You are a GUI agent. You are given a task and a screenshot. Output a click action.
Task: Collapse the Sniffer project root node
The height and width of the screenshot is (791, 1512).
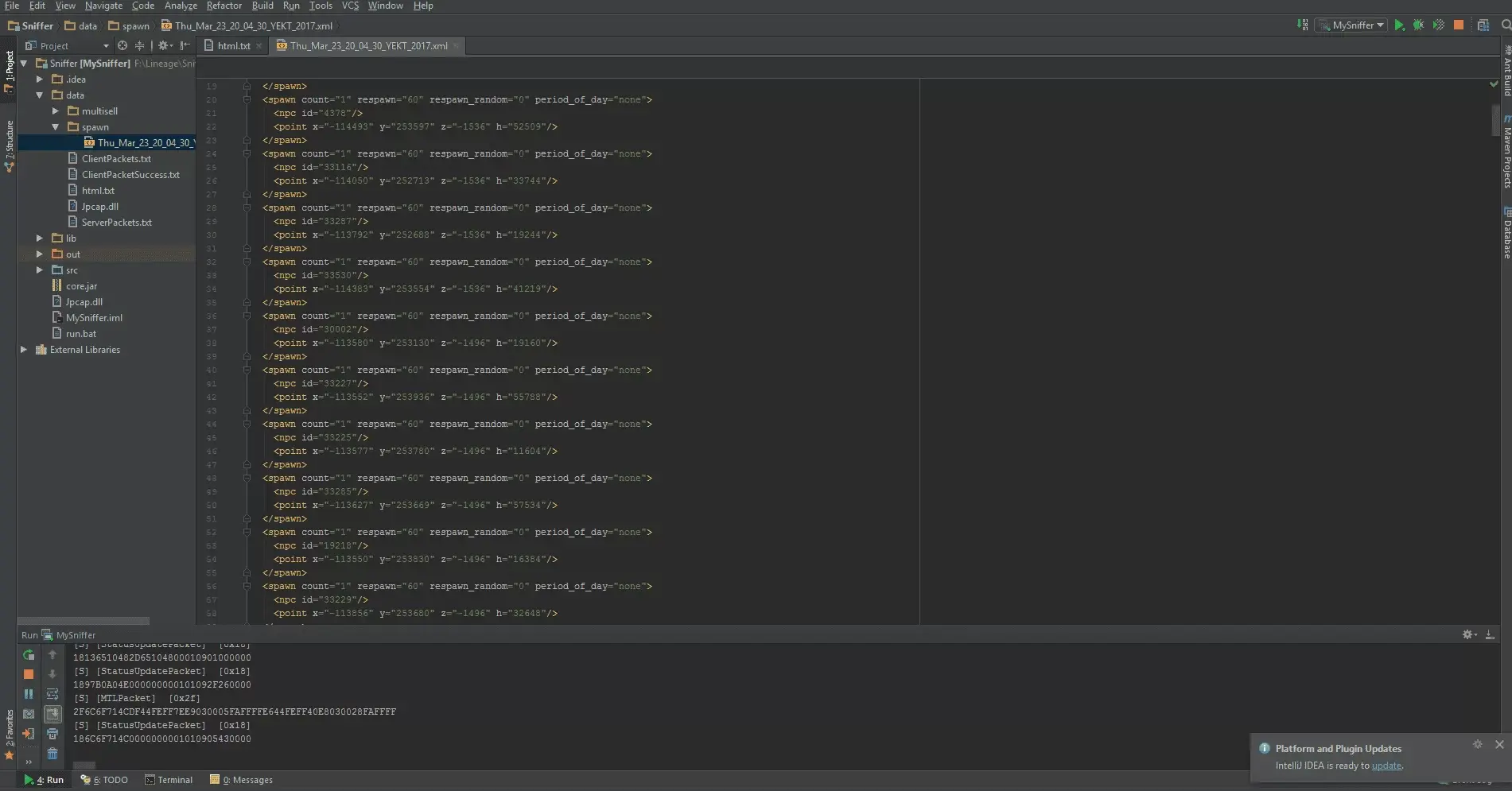click(x=24, y=64)
